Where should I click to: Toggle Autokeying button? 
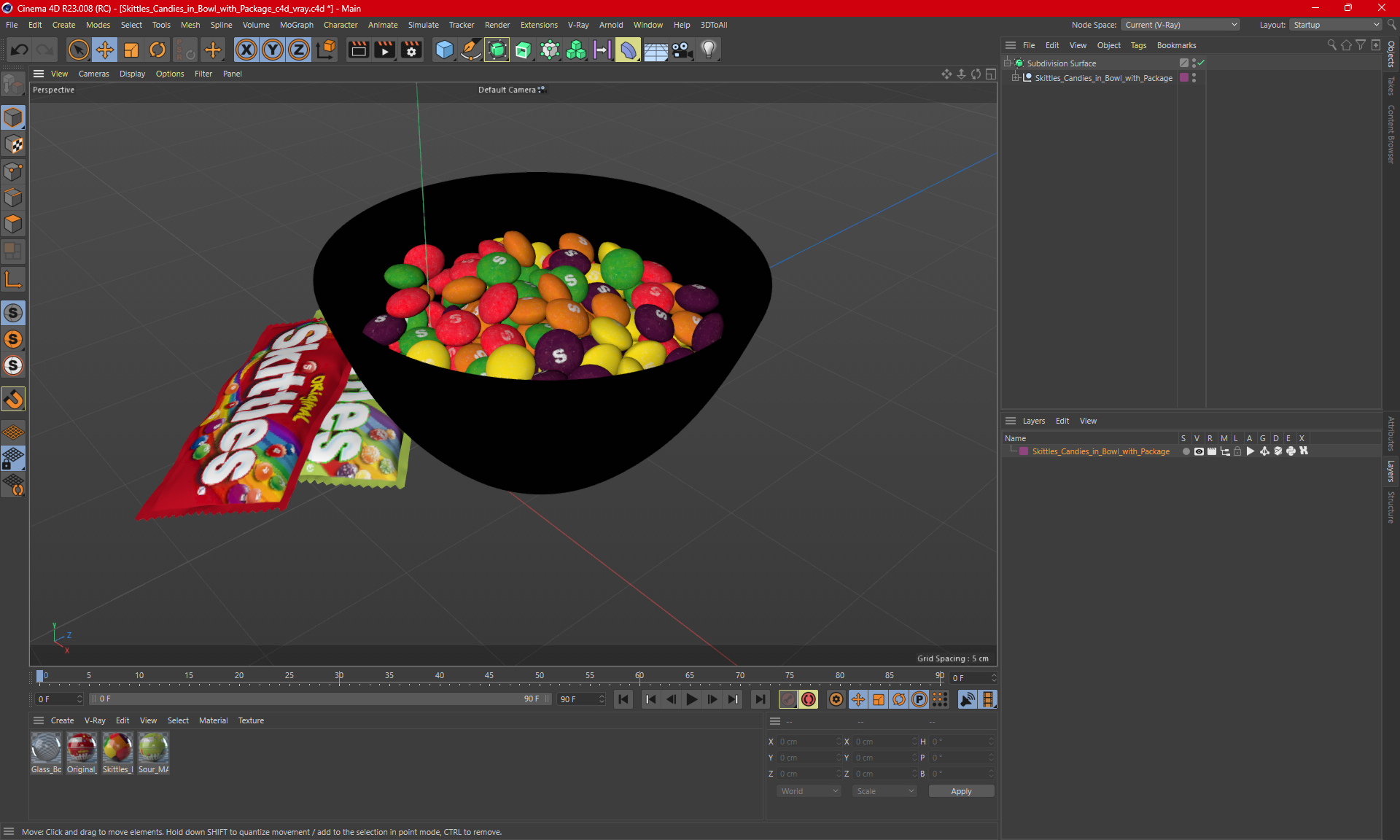[x=809, y=699]
